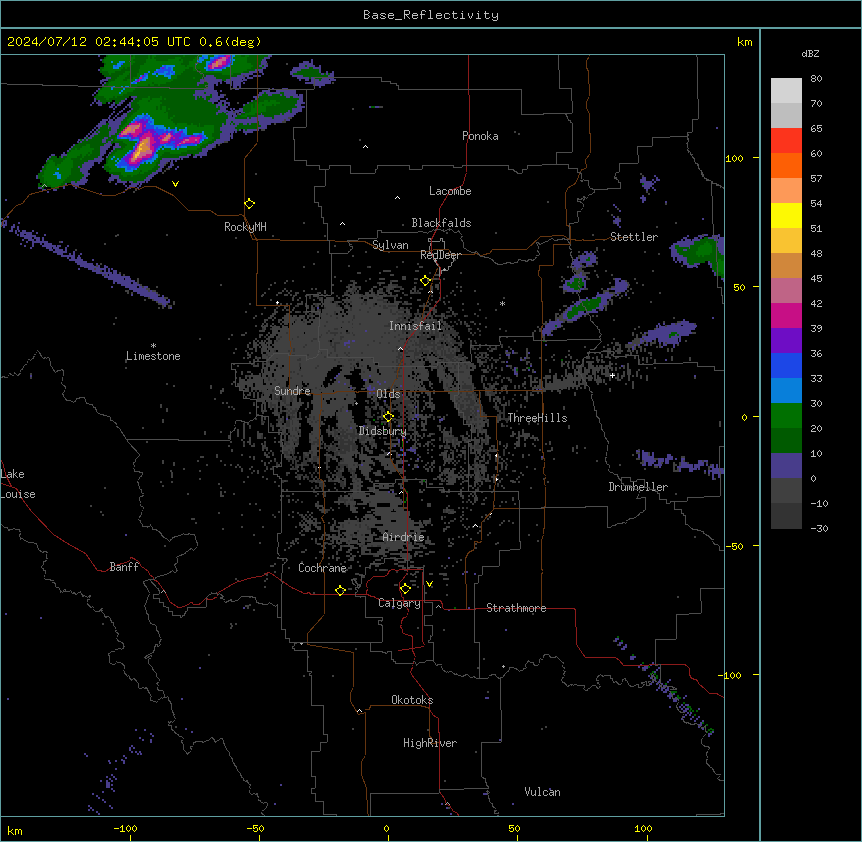Screen dimensions: 862x842
Task: Click the intense orange storm core northwest of RockyMH
Action: point(143,147)
